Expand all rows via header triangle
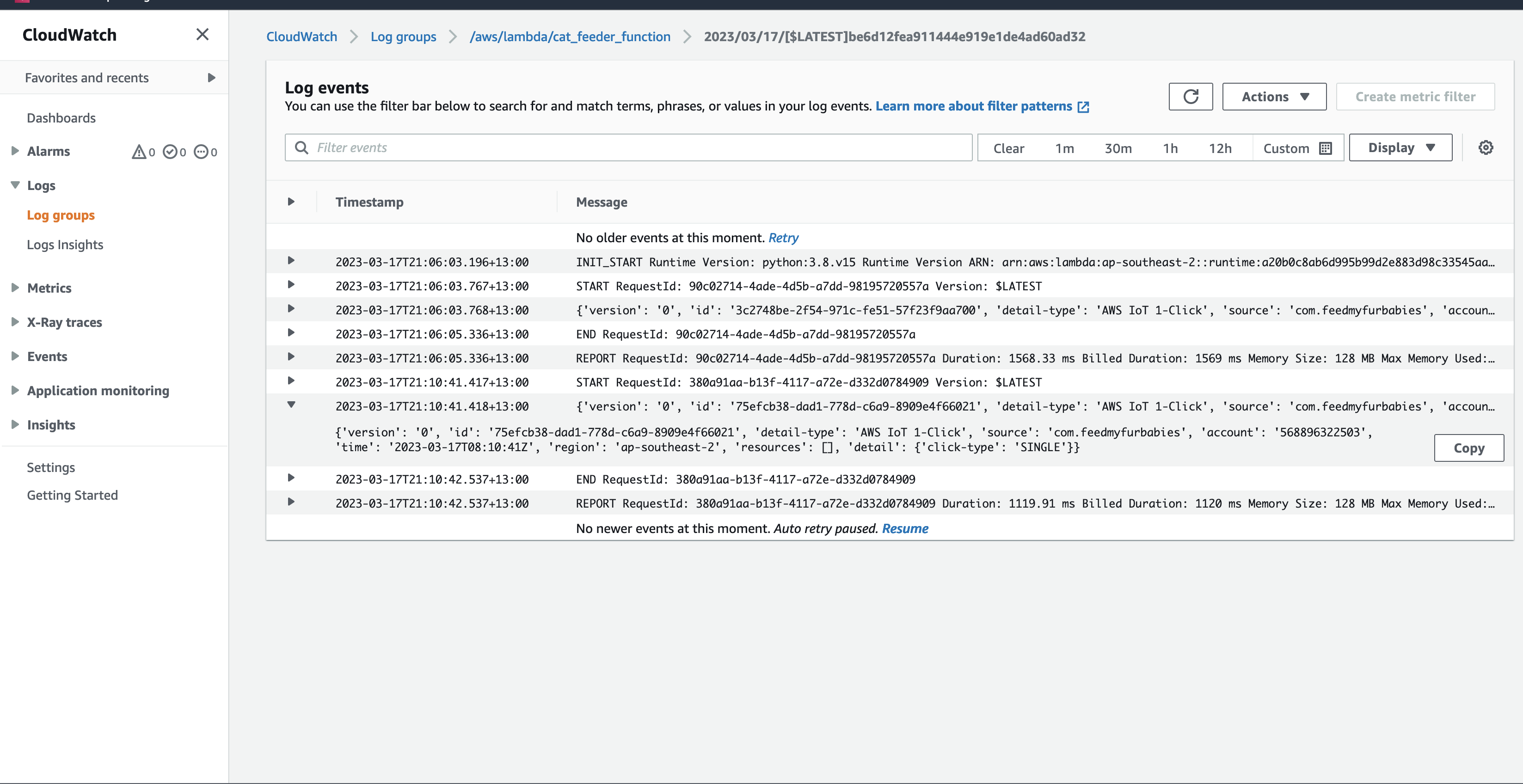The width and height of the screenshot is (1523, 784). (x=291, y=202)
